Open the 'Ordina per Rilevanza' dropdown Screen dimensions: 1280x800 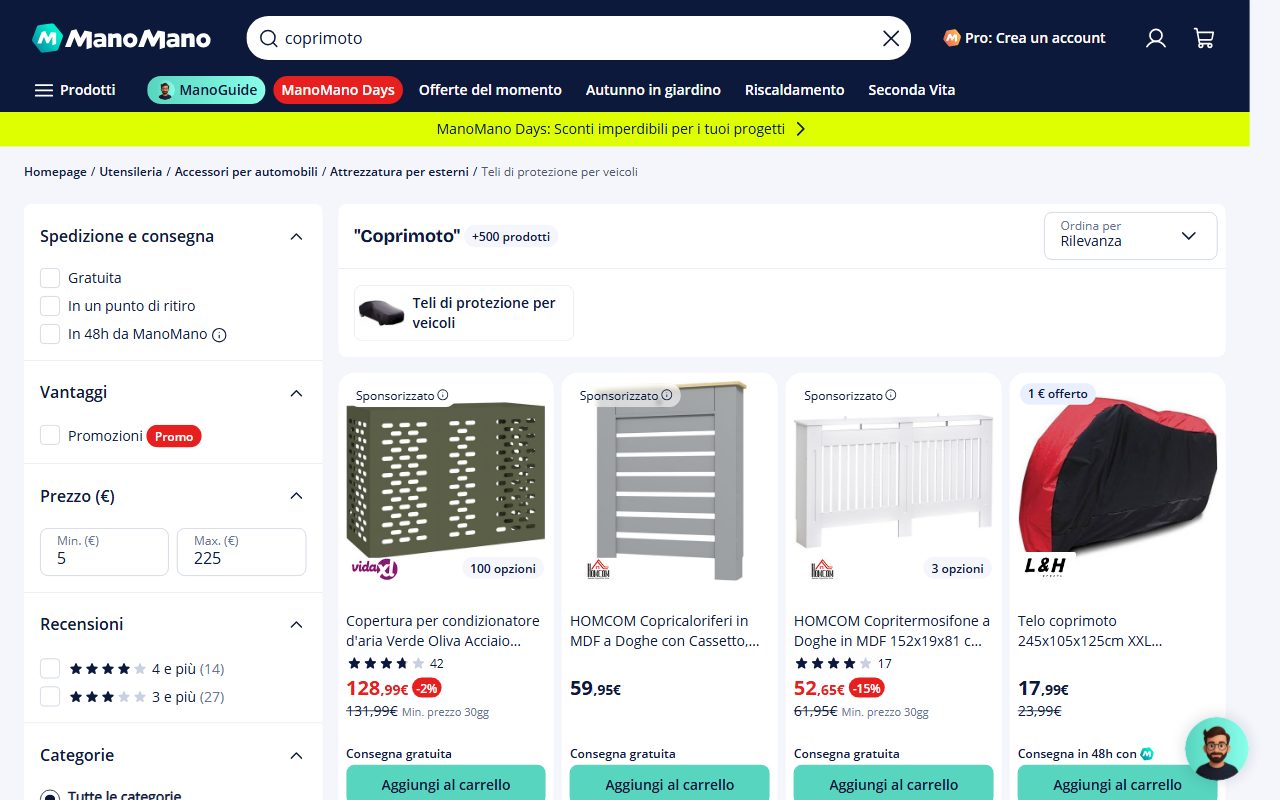point(1130,236)
